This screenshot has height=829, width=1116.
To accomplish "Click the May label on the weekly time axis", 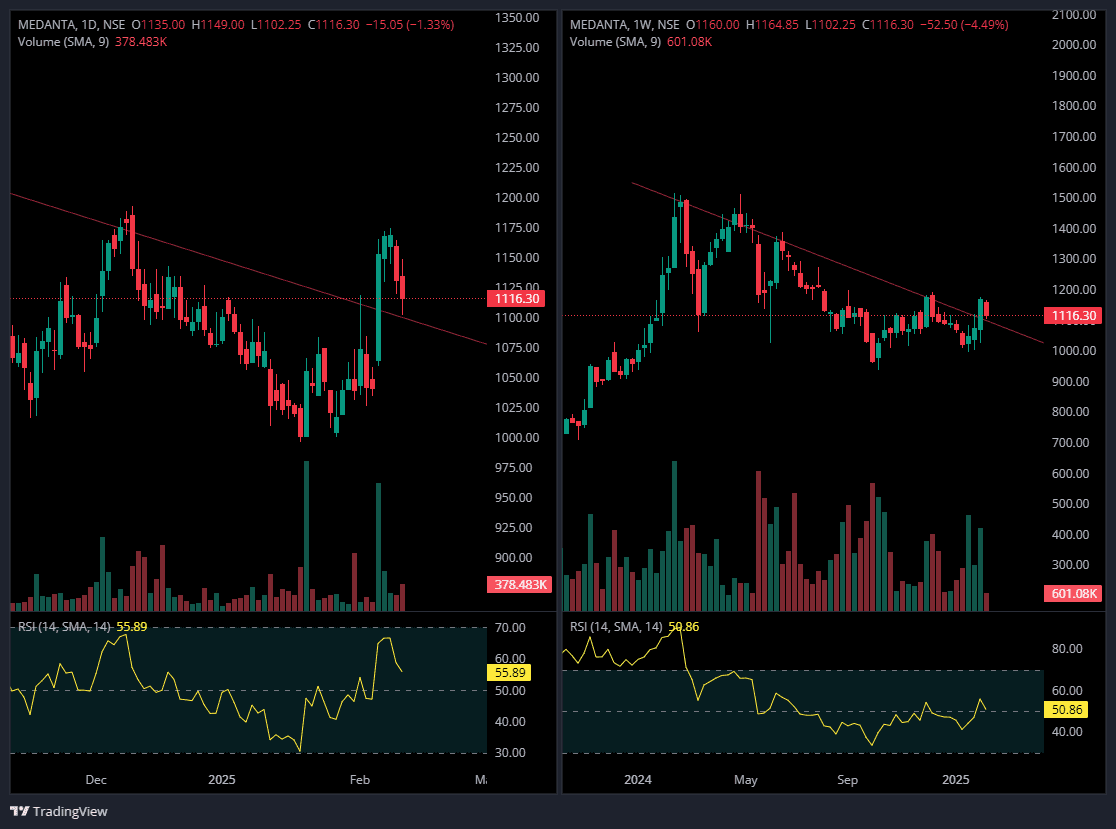I will (746, 780).
